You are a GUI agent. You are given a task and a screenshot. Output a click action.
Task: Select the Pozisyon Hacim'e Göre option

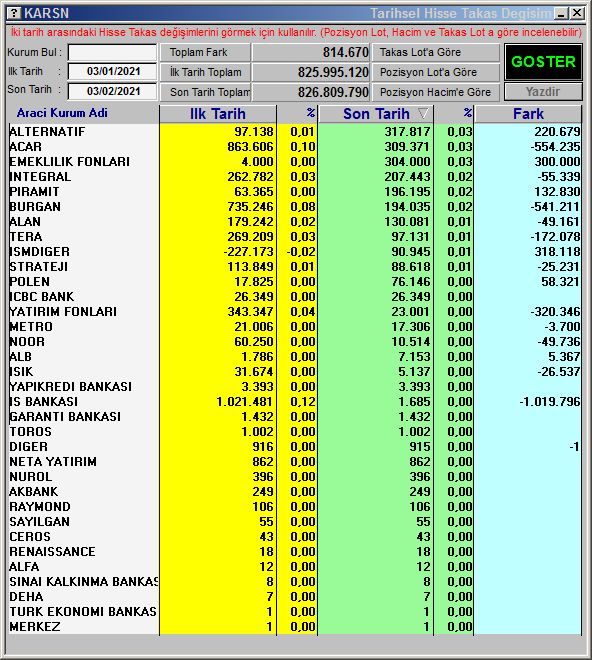pyautogui.click(x=436, y=92)
